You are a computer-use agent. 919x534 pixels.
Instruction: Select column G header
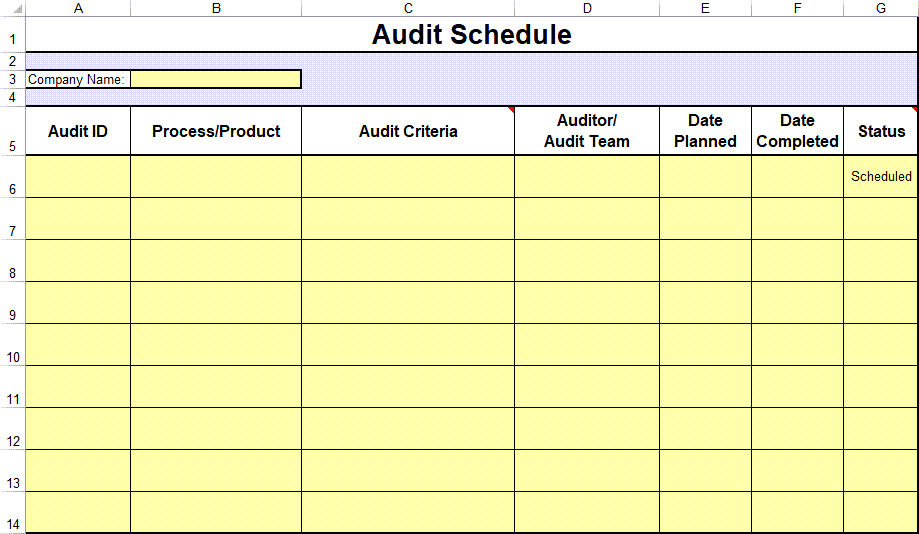coord(881,8)
